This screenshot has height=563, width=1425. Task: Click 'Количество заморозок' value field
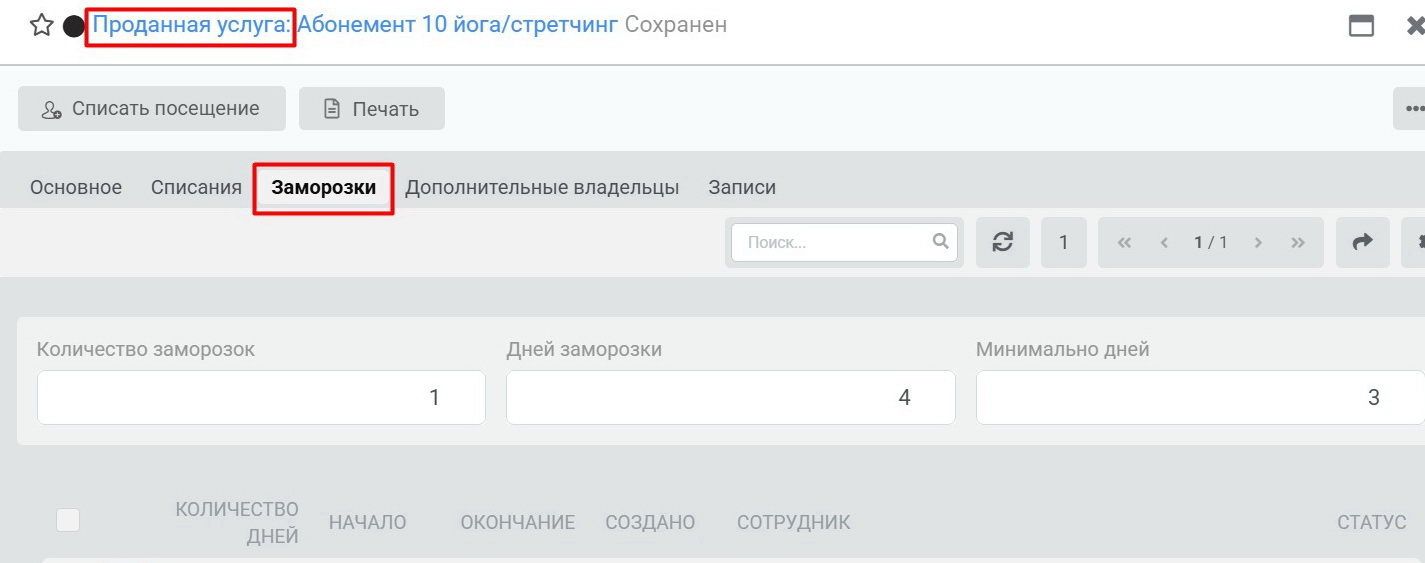261,397
